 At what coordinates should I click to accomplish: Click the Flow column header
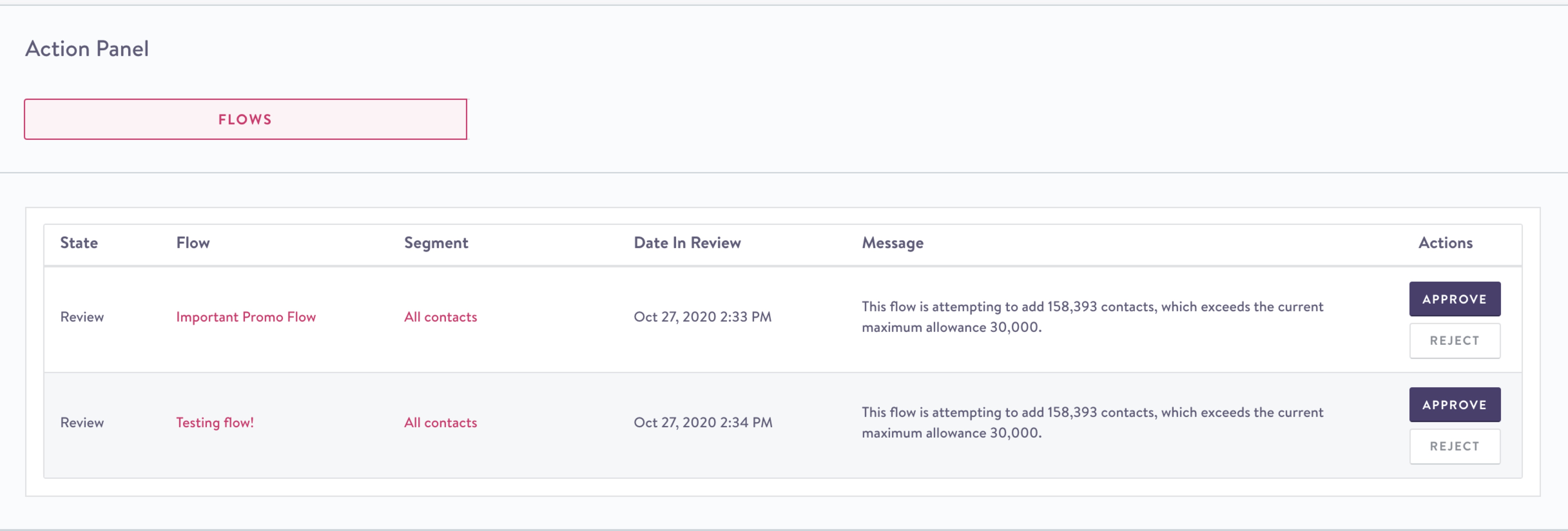click(x=193, y=243)
